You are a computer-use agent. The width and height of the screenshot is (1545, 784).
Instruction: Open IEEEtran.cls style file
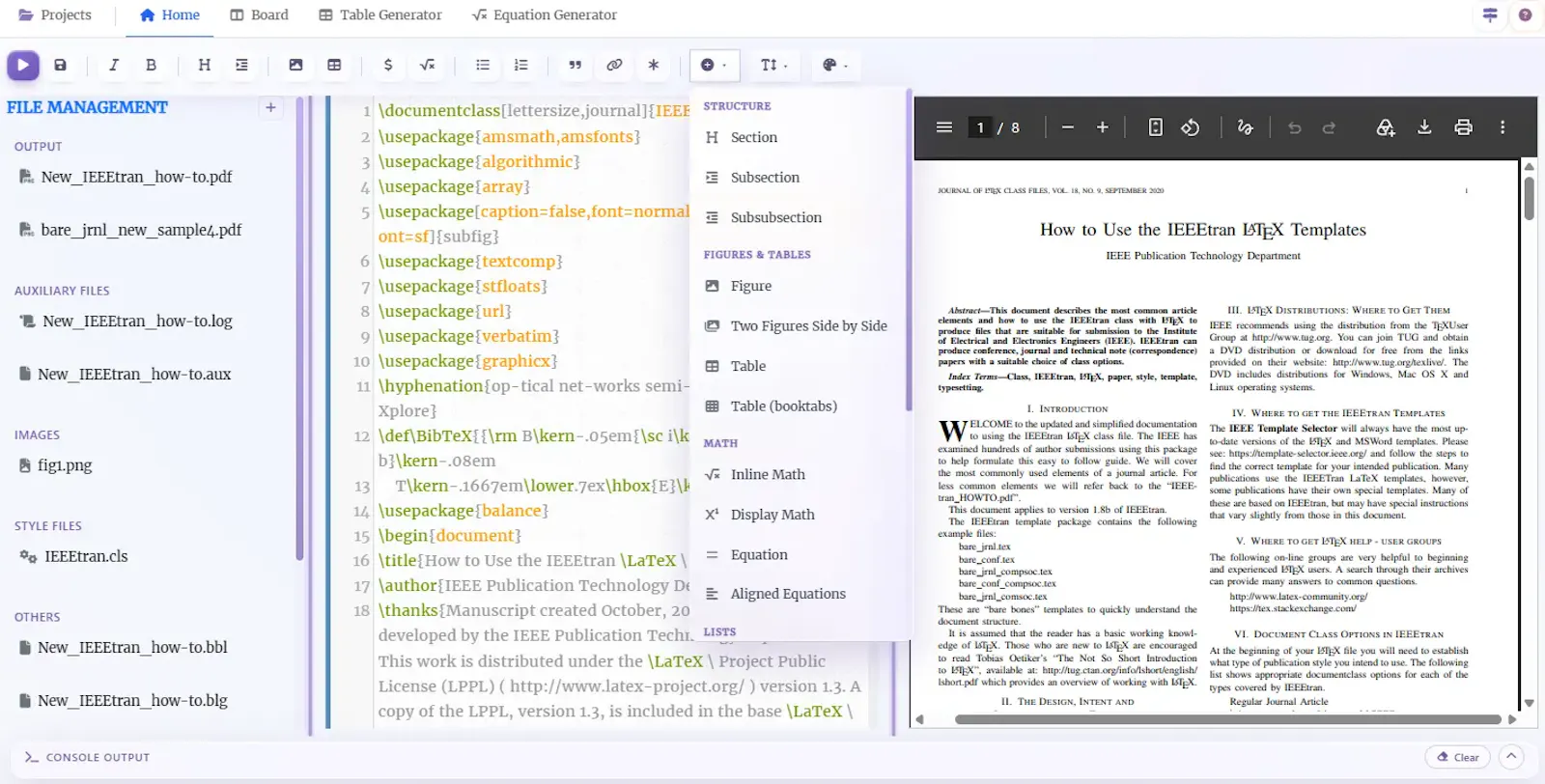(73, 556)
